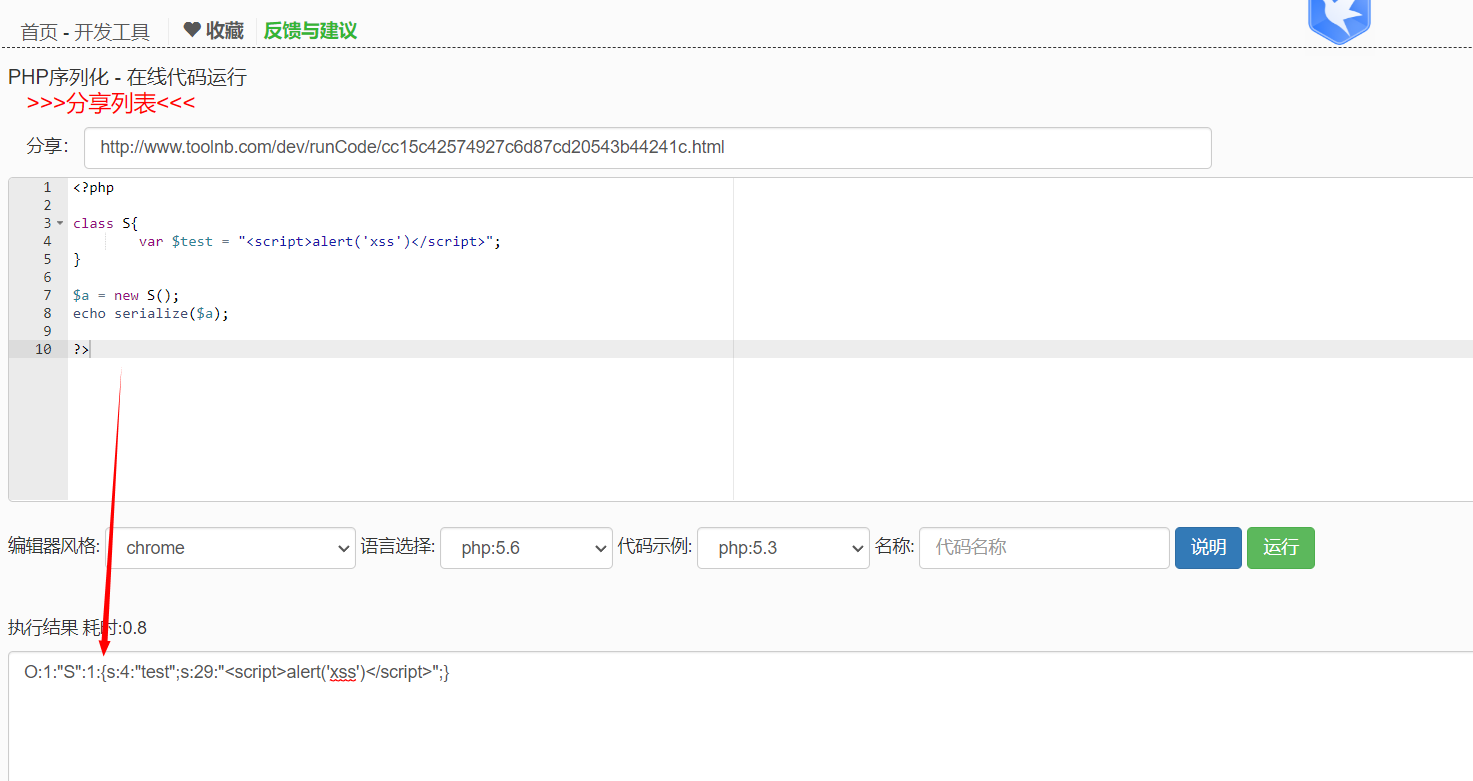
Task: Click the blue bird shield logo
Action: point(1339,21)
